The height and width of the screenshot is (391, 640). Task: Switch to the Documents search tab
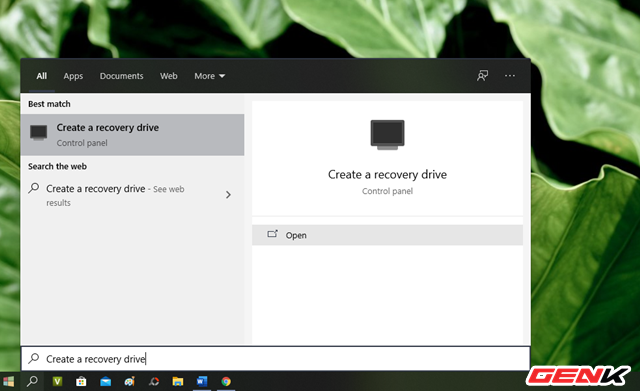(122, 76)
